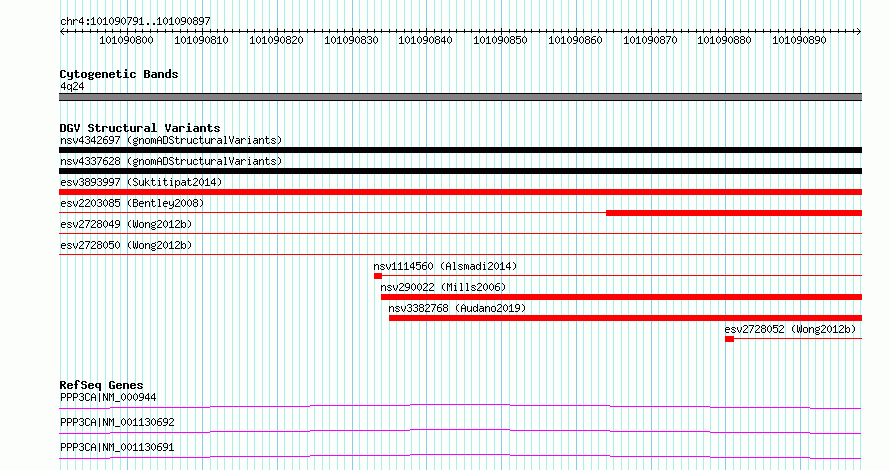Open variant esv3893997 (Suktitipat2014) label

tap(141, 182)
